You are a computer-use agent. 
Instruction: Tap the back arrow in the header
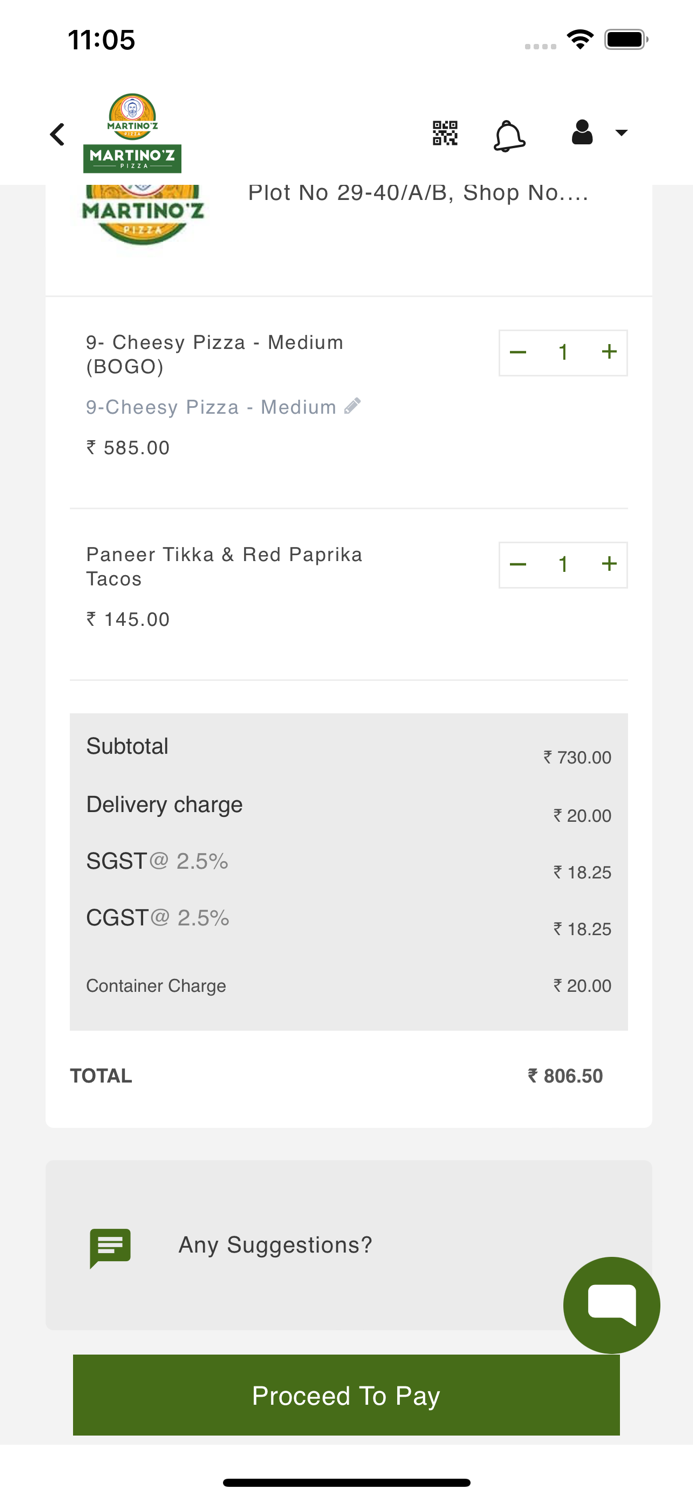(x=57, y=134)
